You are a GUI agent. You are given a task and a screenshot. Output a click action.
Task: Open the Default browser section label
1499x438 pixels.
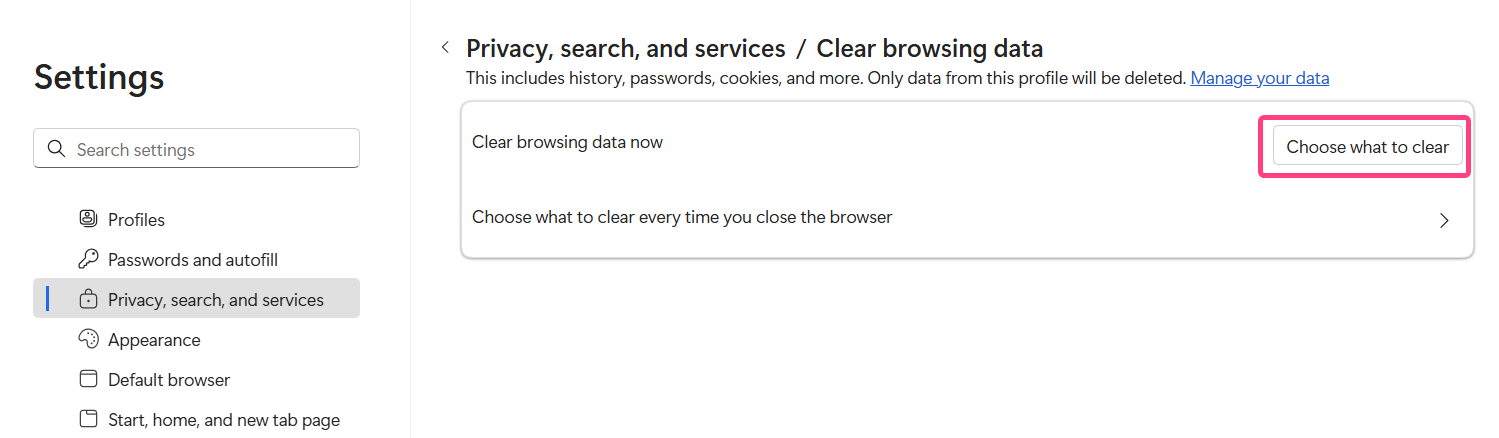pyautogui.click(x=169, y=380)
